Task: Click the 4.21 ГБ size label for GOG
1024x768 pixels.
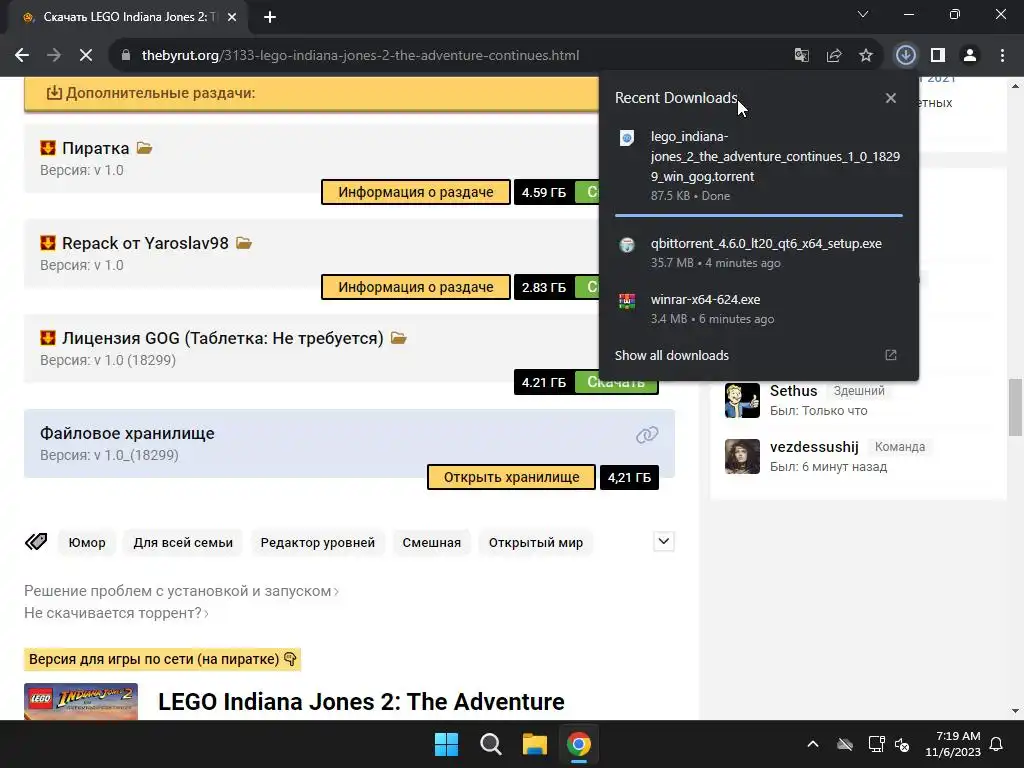Action: (544, 383)
